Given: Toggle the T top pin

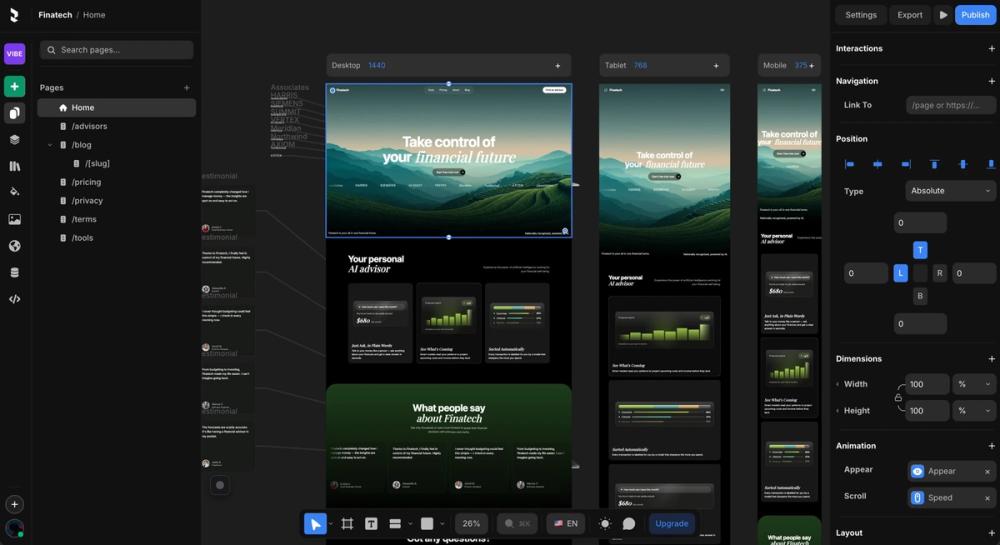Looking at the screenshot, I should click(920, 250).
